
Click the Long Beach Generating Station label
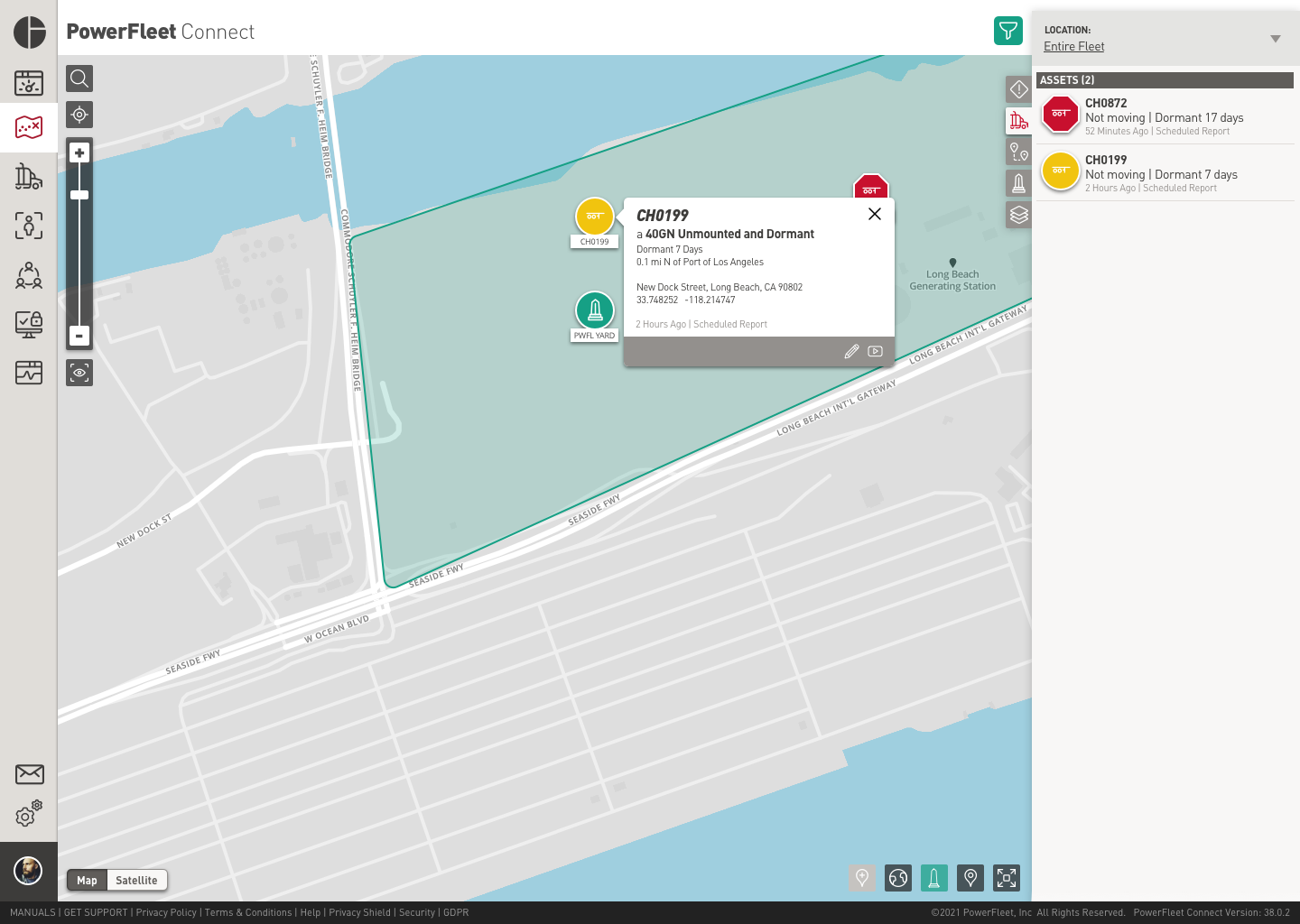click(952, 280)
